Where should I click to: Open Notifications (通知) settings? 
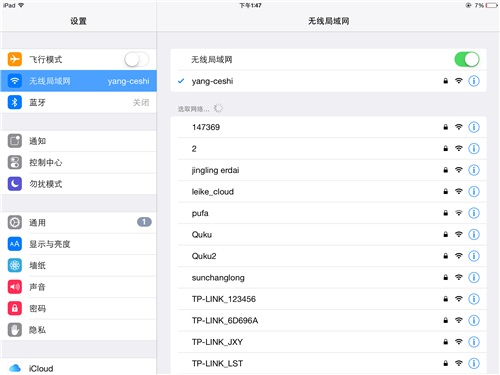click(79, 141)
